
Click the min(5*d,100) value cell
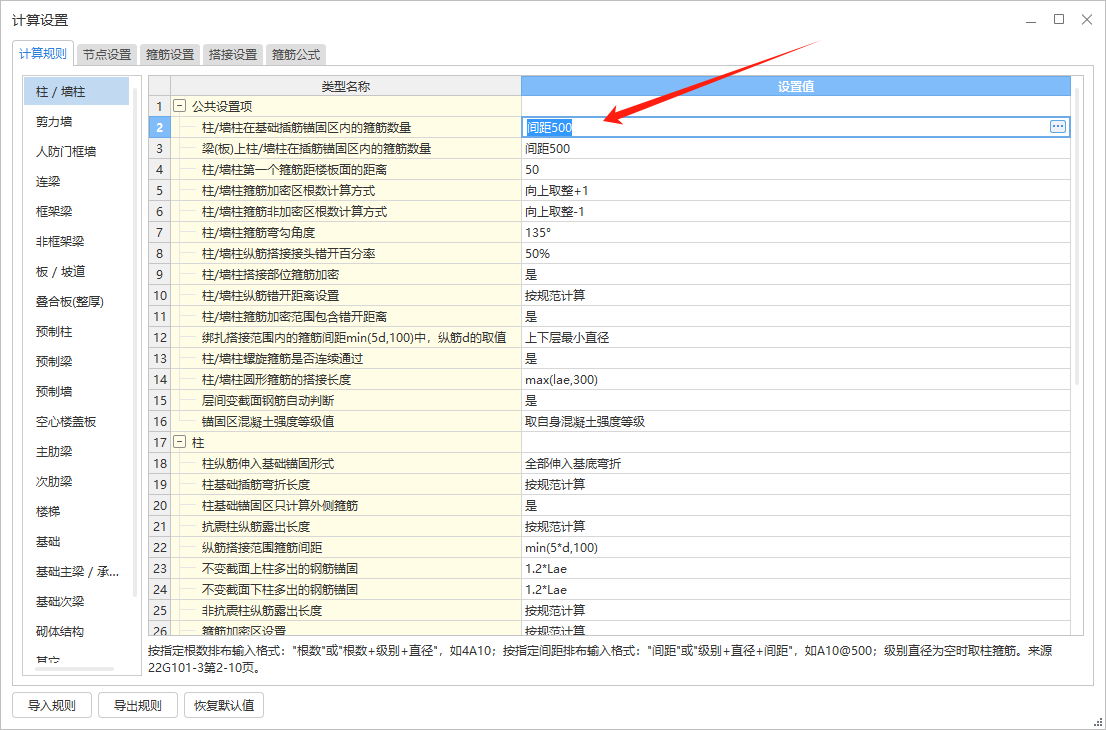pos(796,547)
